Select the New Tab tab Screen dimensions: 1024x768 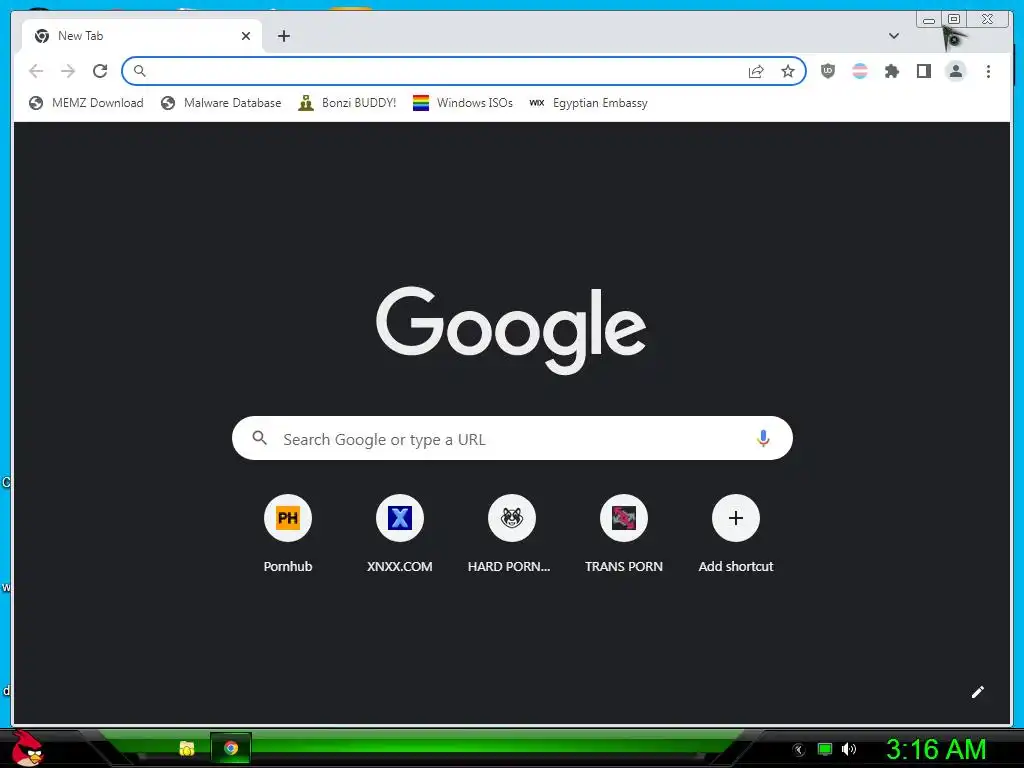pos(142,36)
